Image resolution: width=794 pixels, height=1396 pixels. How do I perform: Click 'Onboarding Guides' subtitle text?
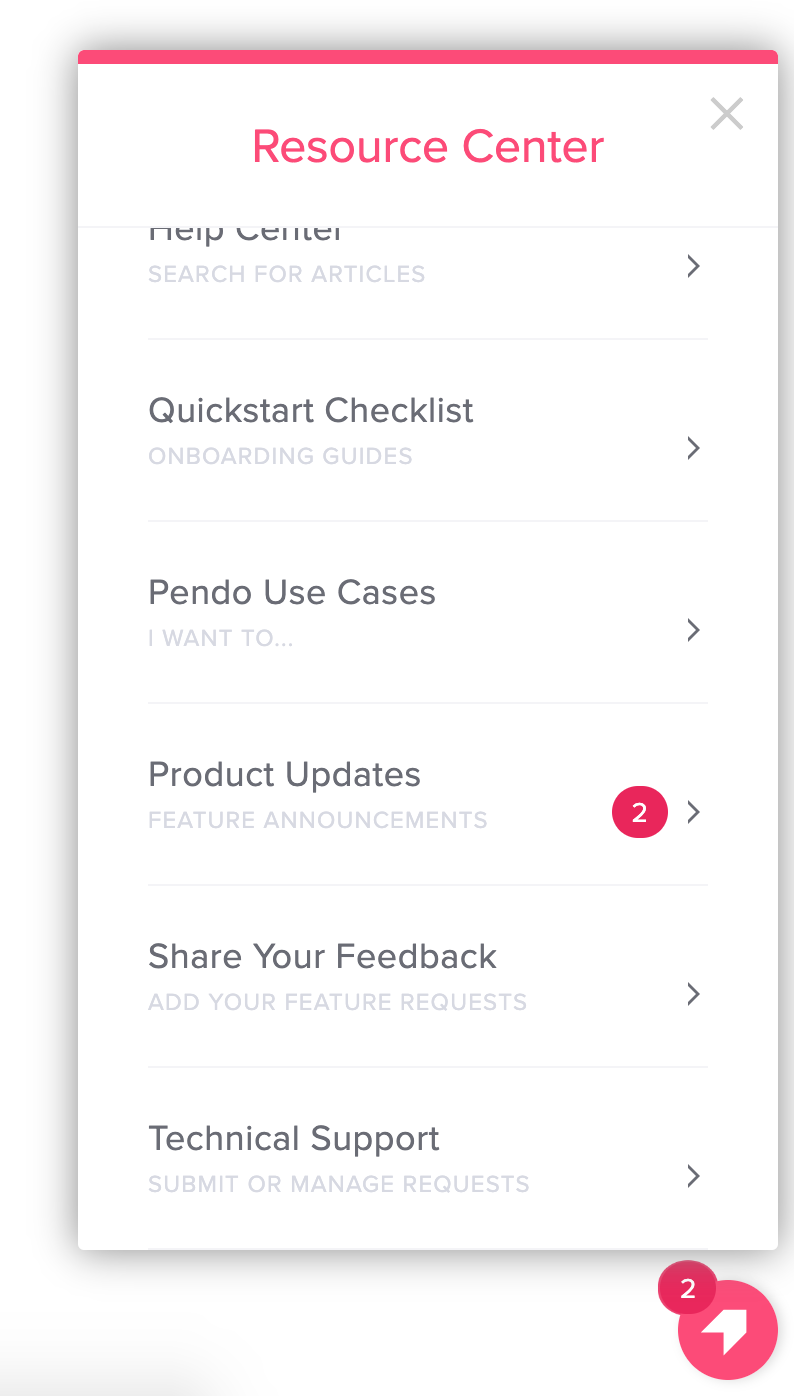(x=280, y=456)
